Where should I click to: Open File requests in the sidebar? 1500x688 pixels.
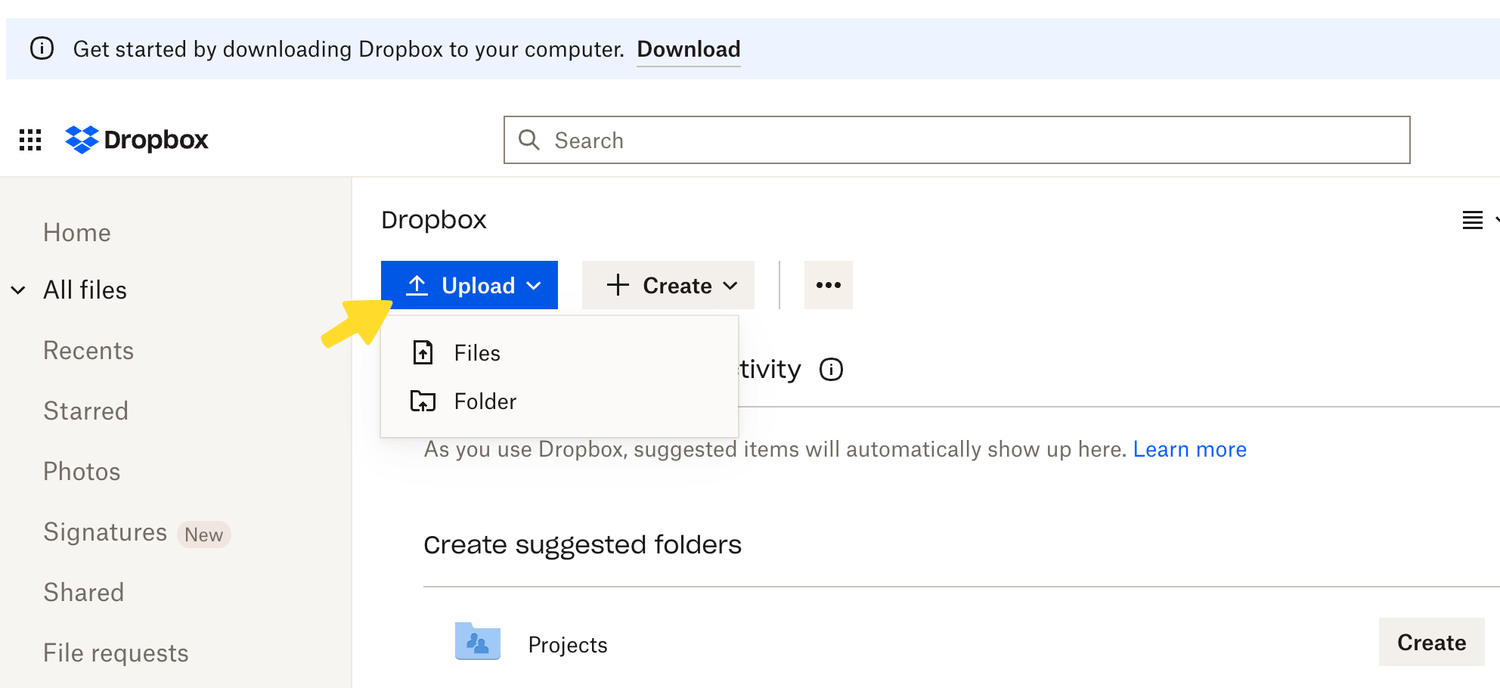116,653
